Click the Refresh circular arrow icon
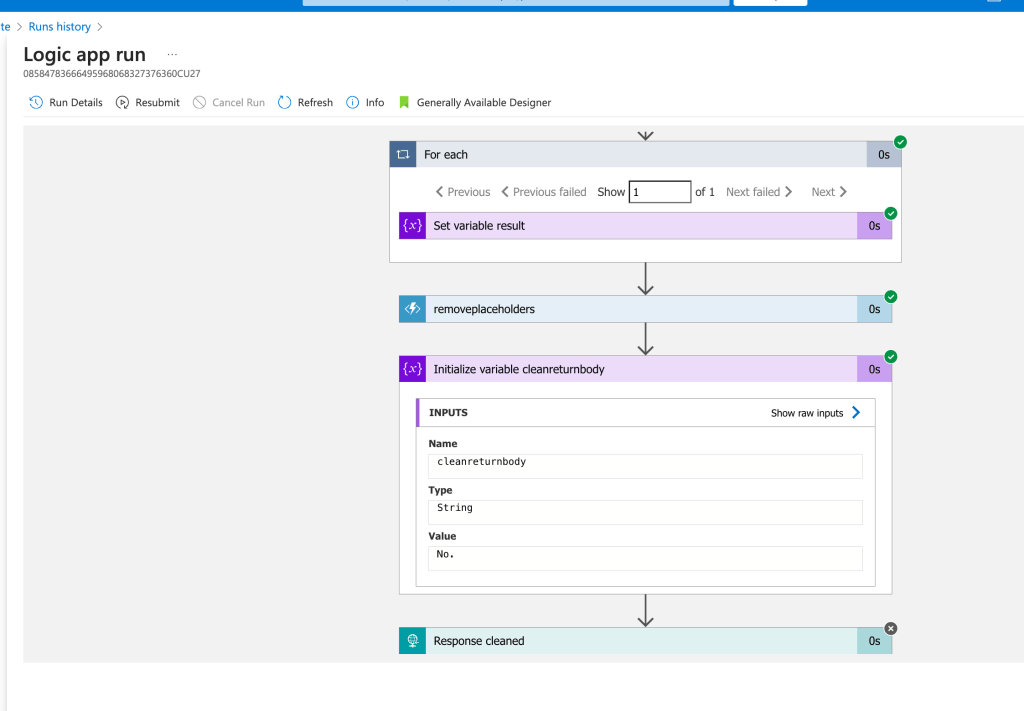This screenshot has height=711, width=1024. point(284,103)
